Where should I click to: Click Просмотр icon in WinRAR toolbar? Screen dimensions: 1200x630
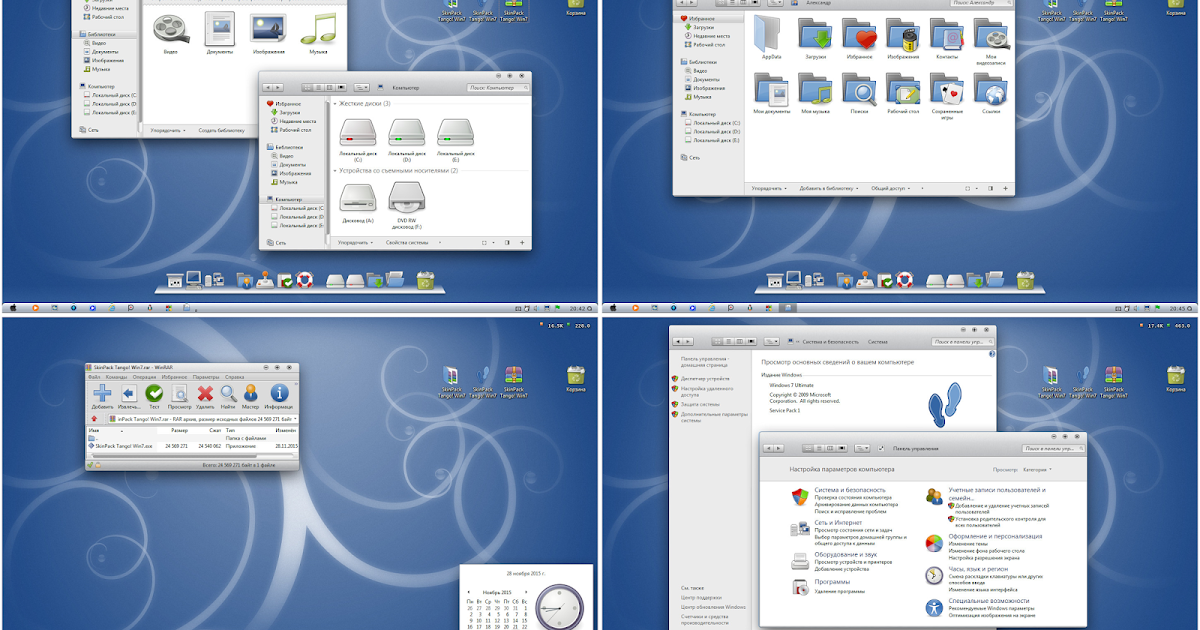179,393
